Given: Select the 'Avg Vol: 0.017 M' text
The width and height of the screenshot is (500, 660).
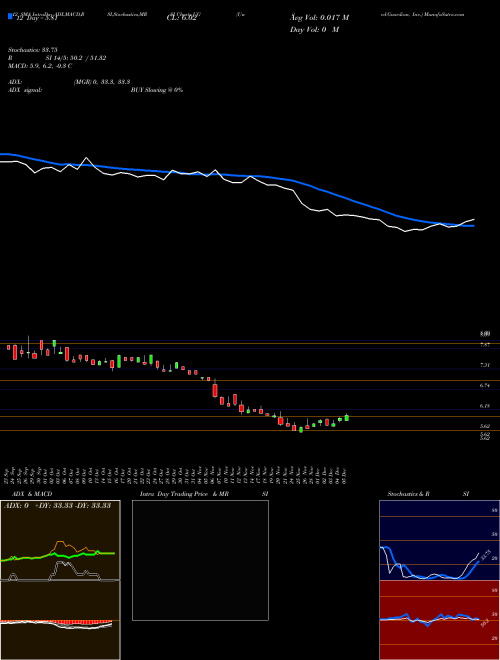Looking at the screenshot, I should point(319,18).
